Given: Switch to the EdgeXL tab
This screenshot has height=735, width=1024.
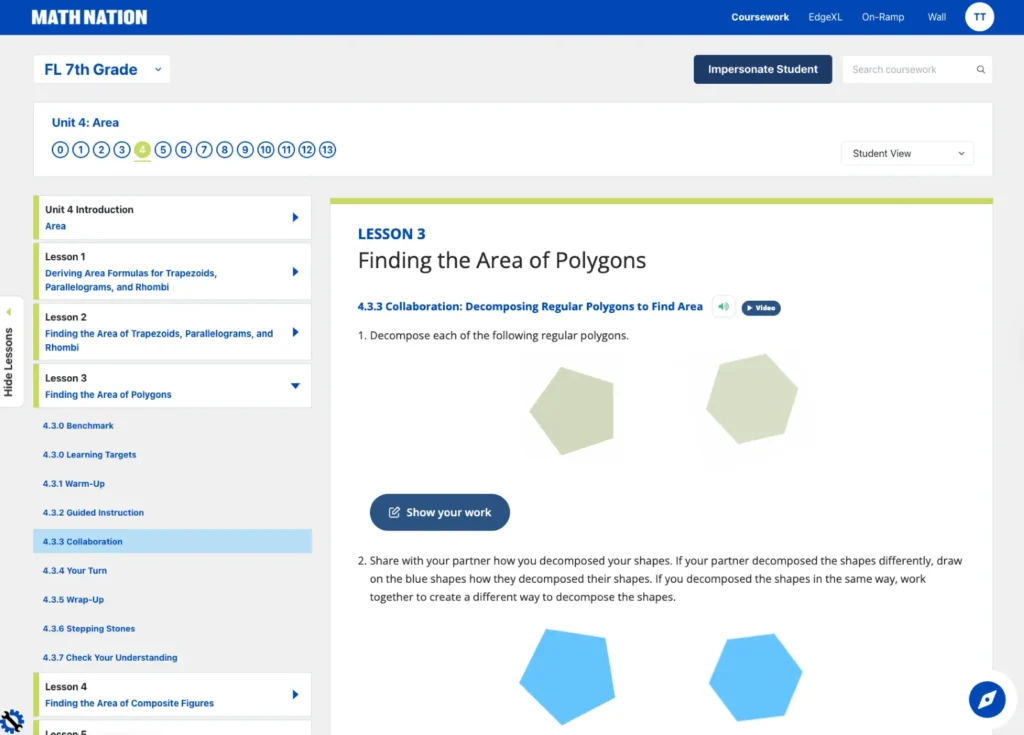Looking at the screenshot, I should point(825,17).
